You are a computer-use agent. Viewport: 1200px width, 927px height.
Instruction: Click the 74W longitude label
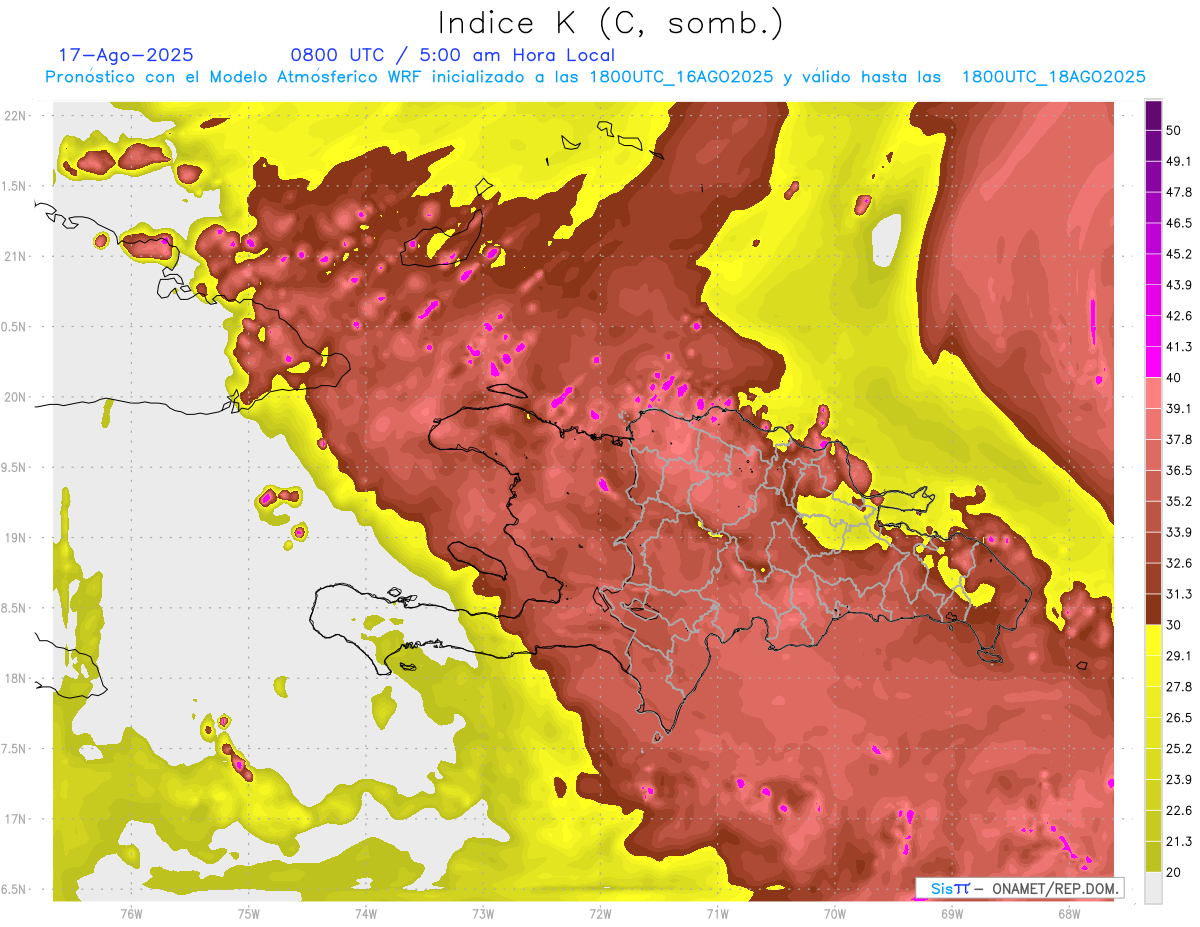[x=365, y=913]
